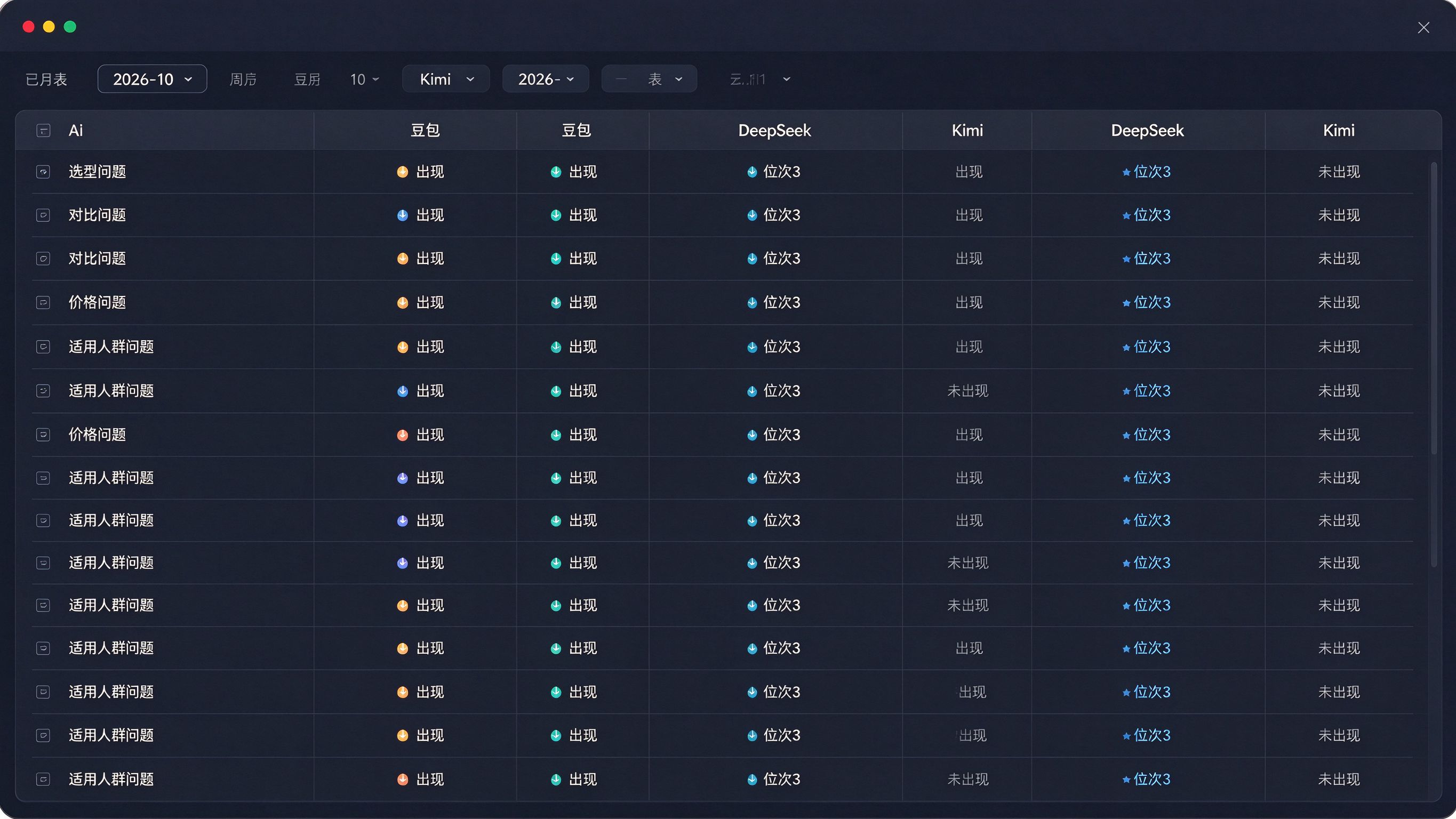Screen dimensions: 1456x819
Task: Toggle the select-all checkbox beside Ai header
Action: pyautogui.click(x=44, y=131)
